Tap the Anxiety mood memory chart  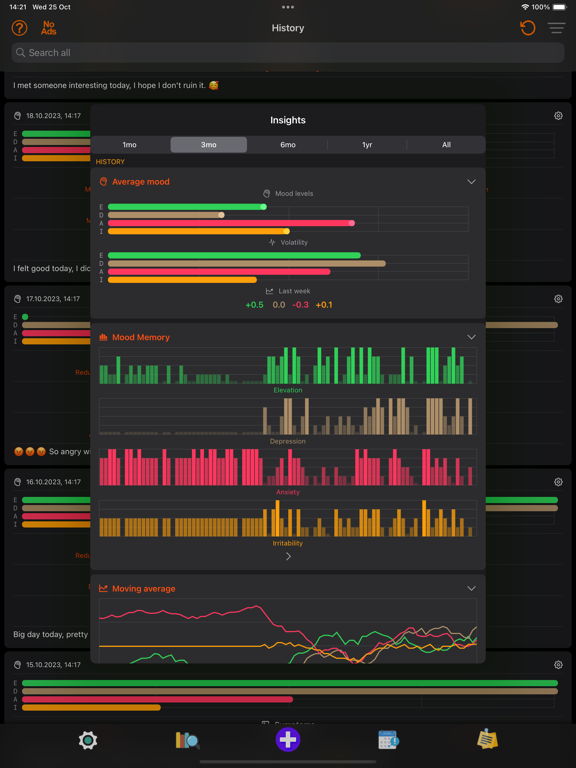[288, 467]
